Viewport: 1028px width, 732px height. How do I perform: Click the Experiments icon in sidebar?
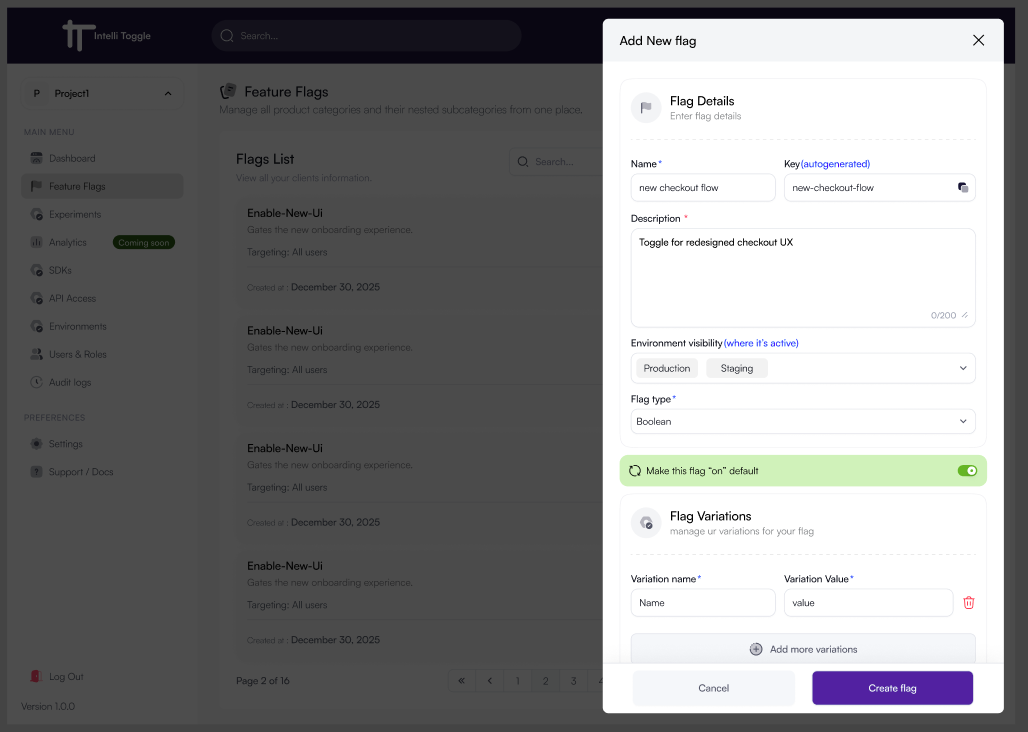(x=37, y=214)
